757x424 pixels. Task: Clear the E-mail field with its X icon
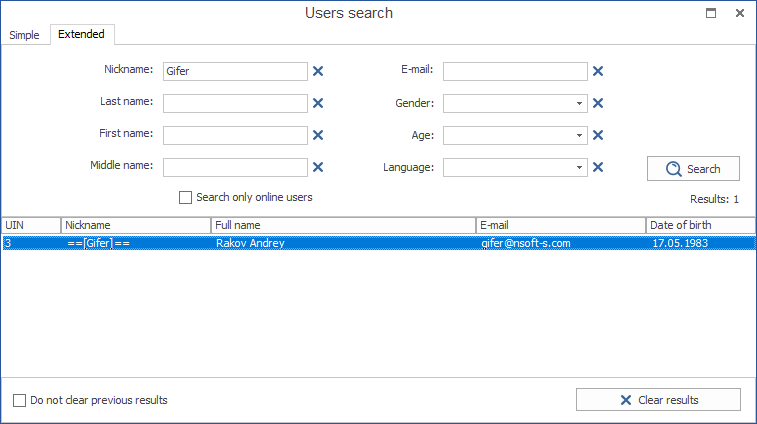tap(598, 71)
